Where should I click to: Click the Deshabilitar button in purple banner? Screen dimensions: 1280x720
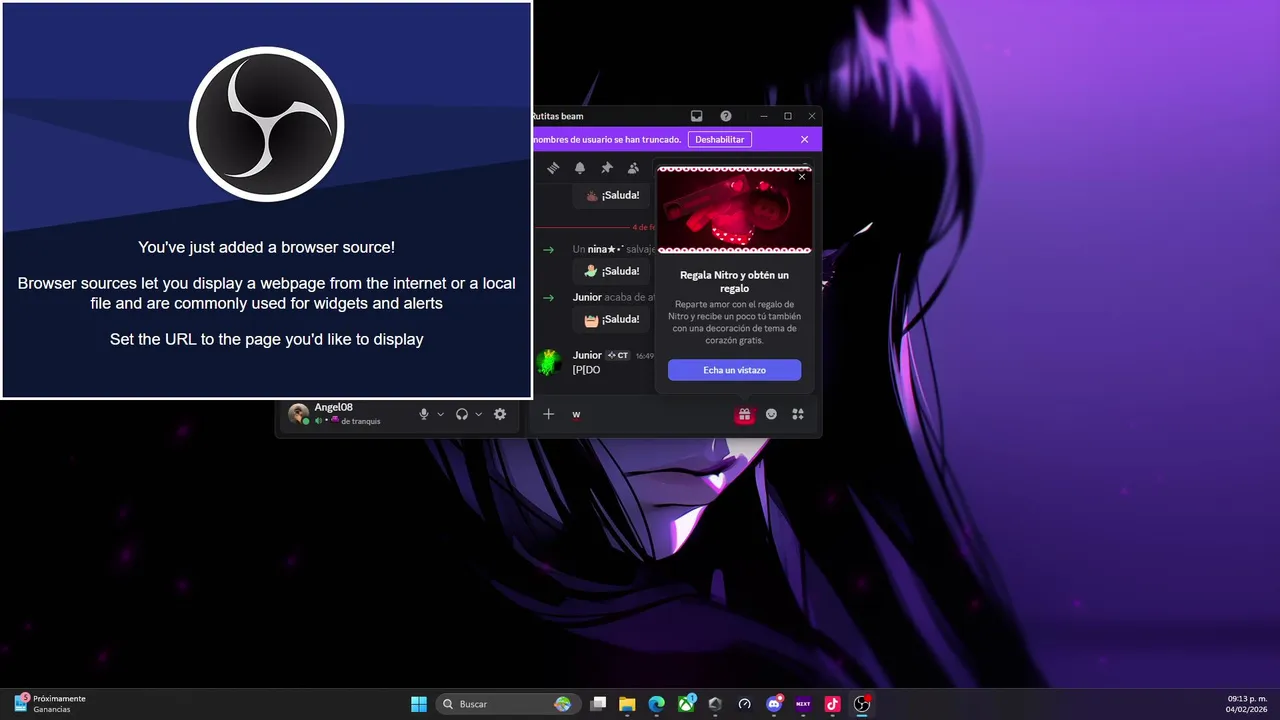pos(720,139)
